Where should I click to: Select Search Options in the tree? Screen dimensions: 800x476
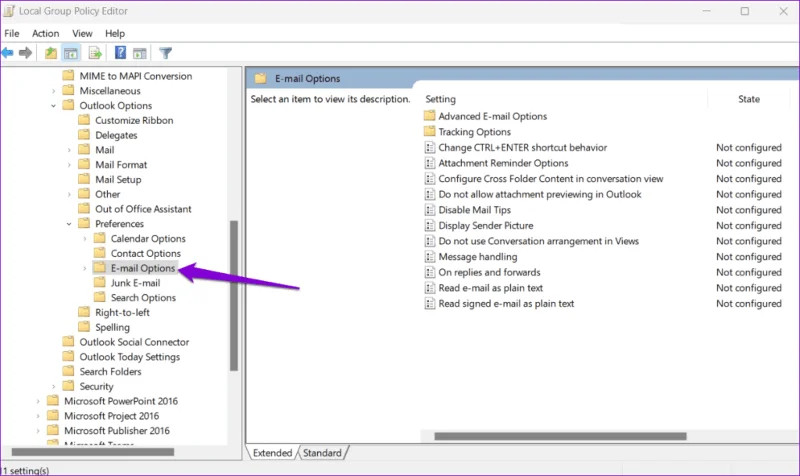coord(143,297)
